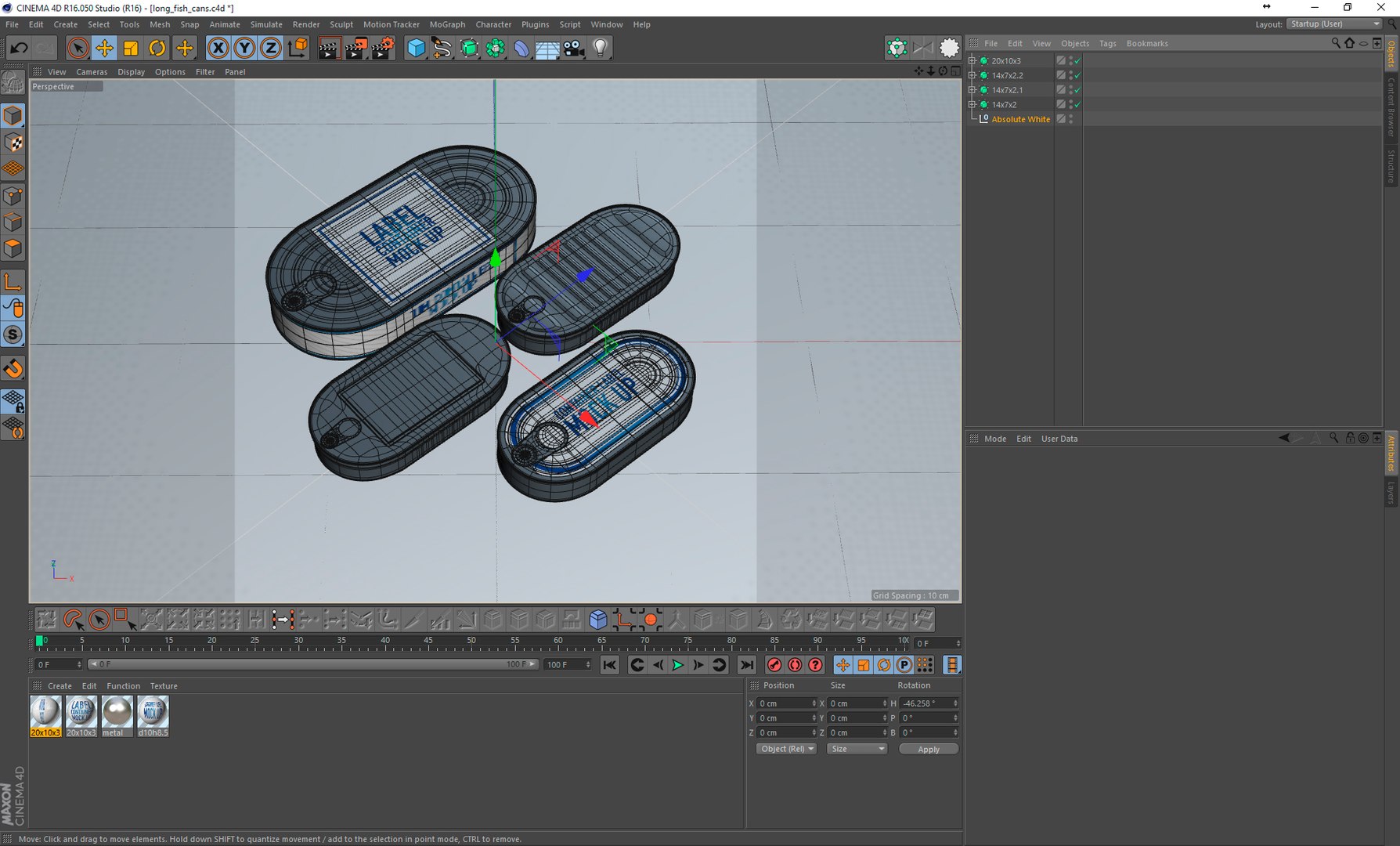Viewport: 1400px width, 846px height.
Task: Select the d10h8.5 material swatch
Action: click(153, 716)
